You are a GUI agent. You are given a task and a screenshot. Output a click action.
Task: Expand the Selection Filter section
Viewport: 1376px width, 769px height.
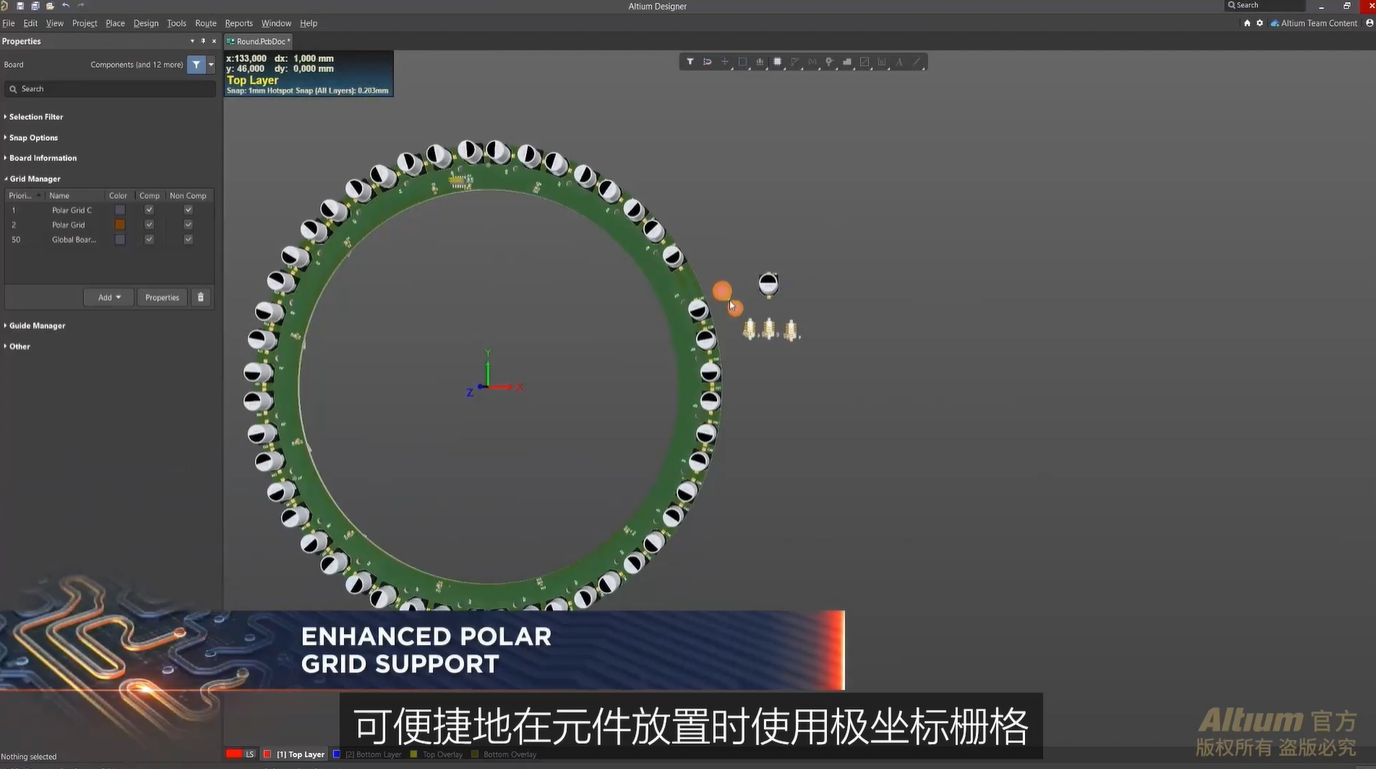tap(36, 117)
